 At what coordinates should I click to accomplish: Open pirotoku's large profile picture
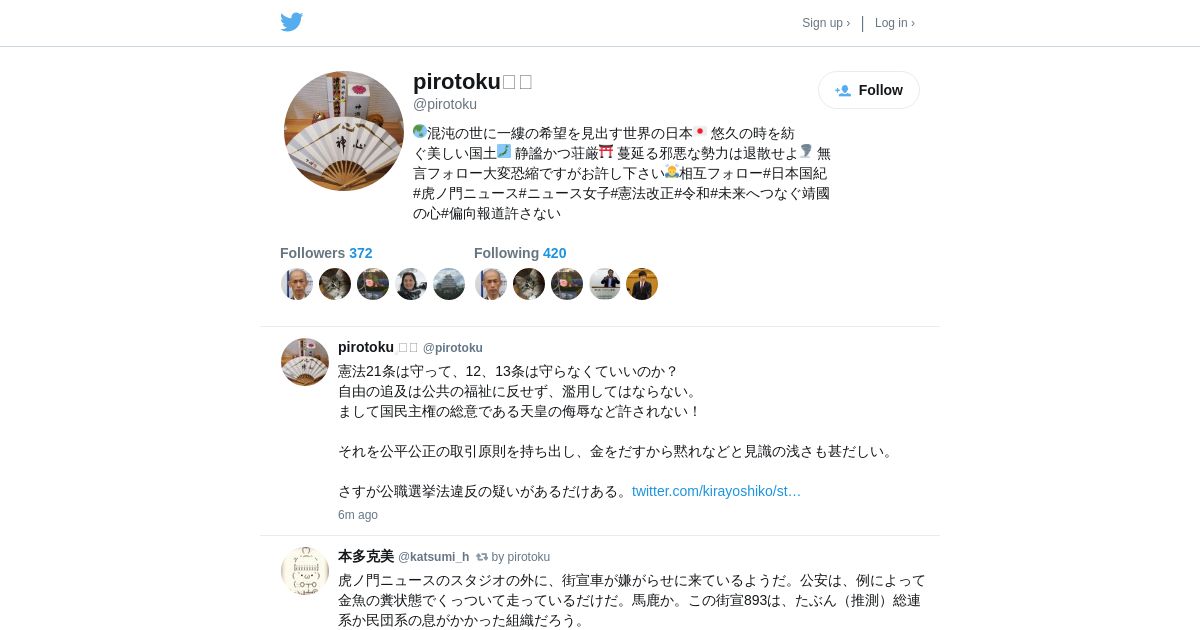tap(344, 131)
